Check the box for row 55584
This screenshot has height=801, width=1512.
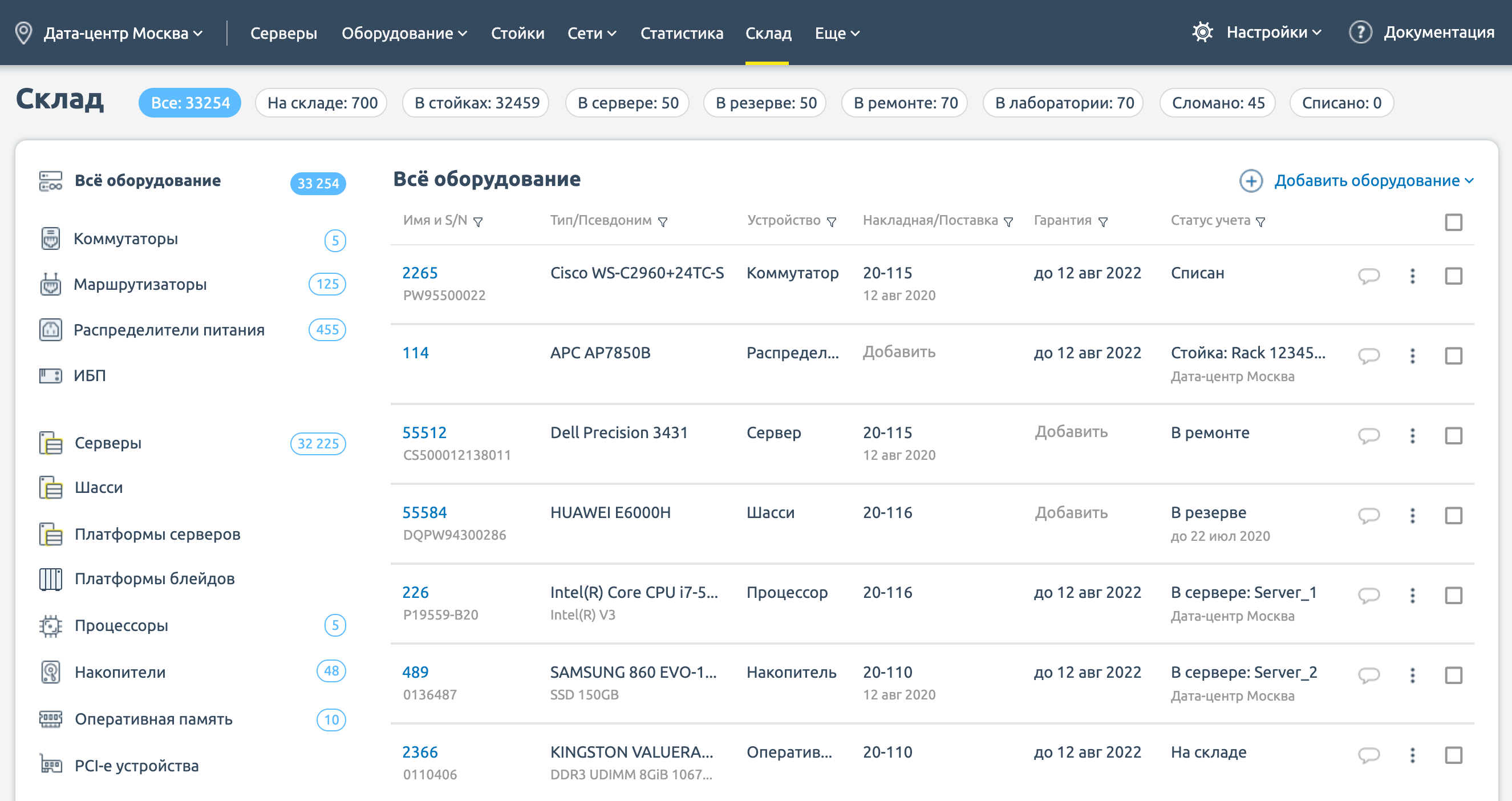[x=1453, y=516]
